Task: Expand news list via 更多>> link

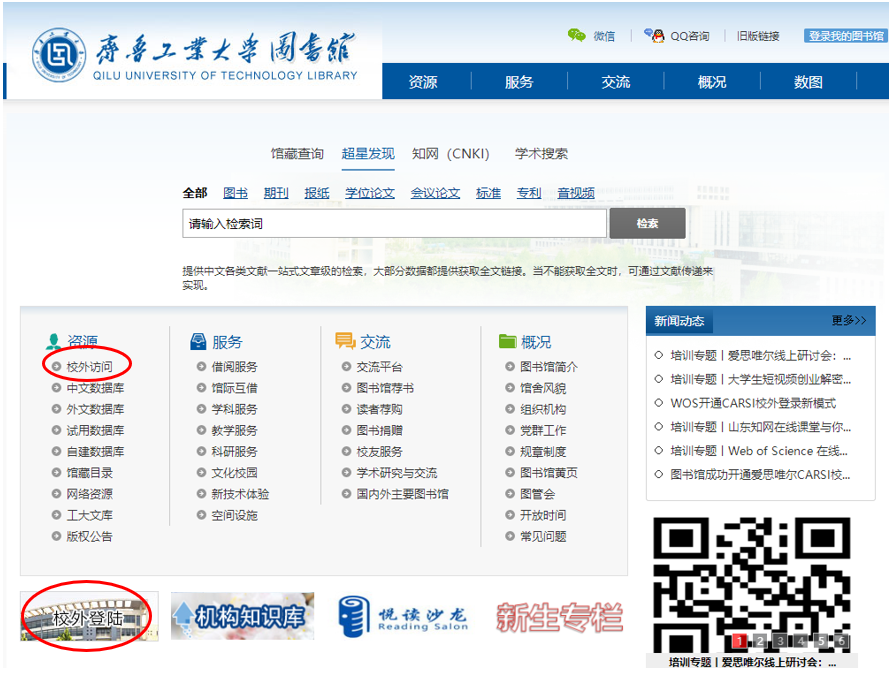Action: (848, 321)
